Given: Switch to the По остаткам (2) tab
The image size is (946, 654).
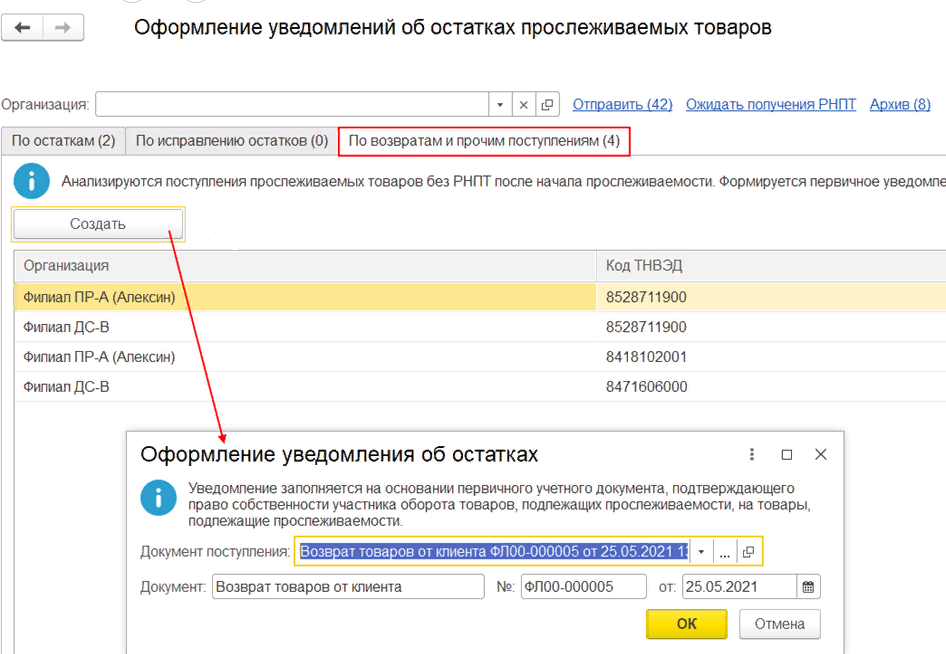Looking at the screenshot, I should pyautogui.click(x=63, y=141).
